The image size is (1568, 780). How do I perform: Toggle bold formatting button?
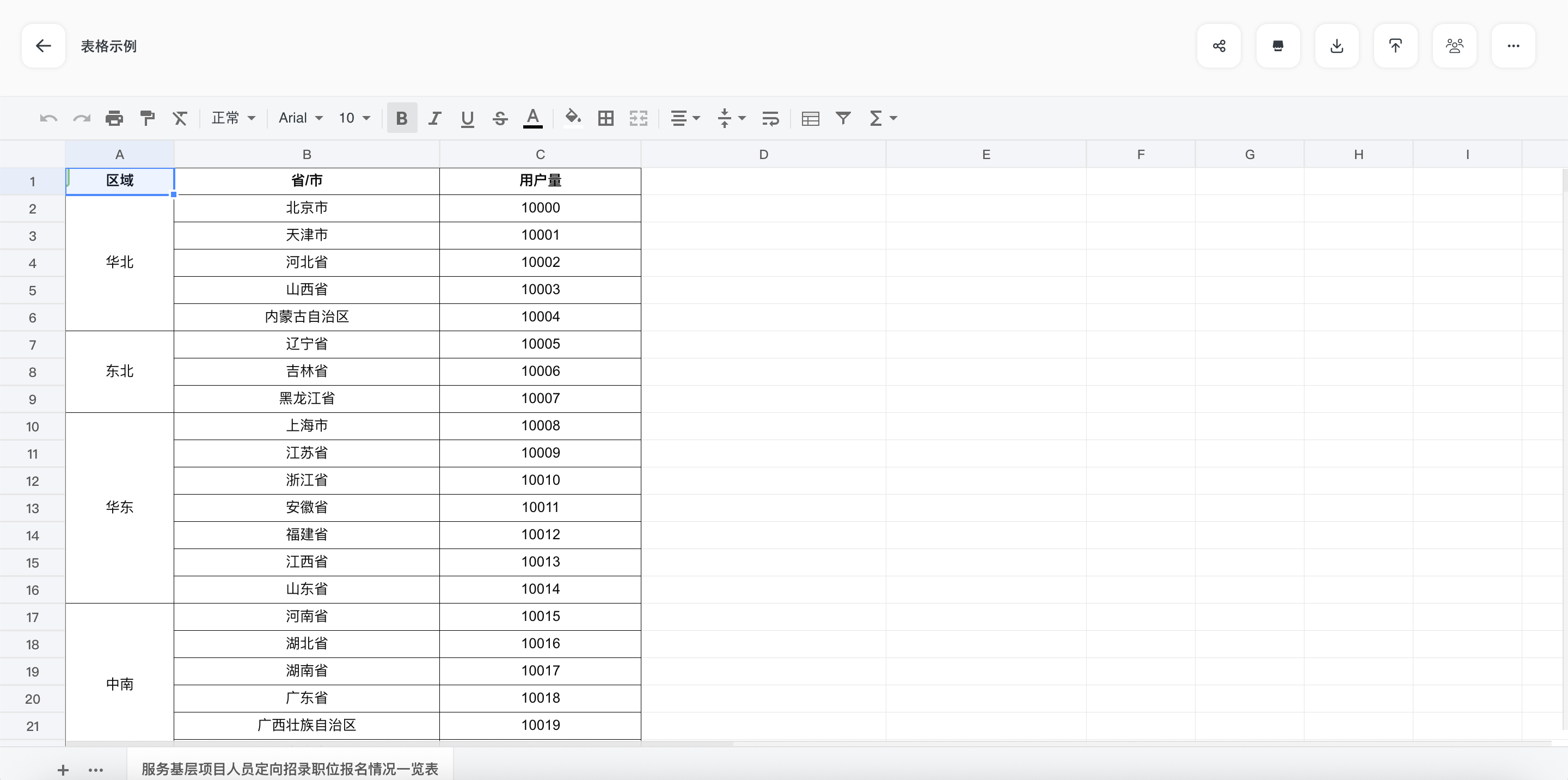pos(402,118)
